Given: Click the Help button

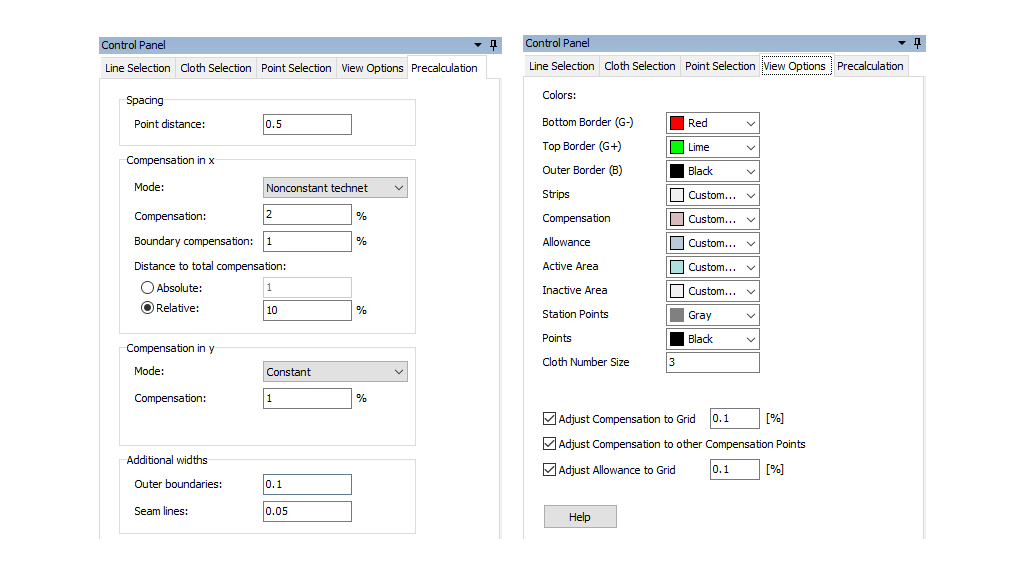Looking at the screenshot, I should click(x=580, y=517).
